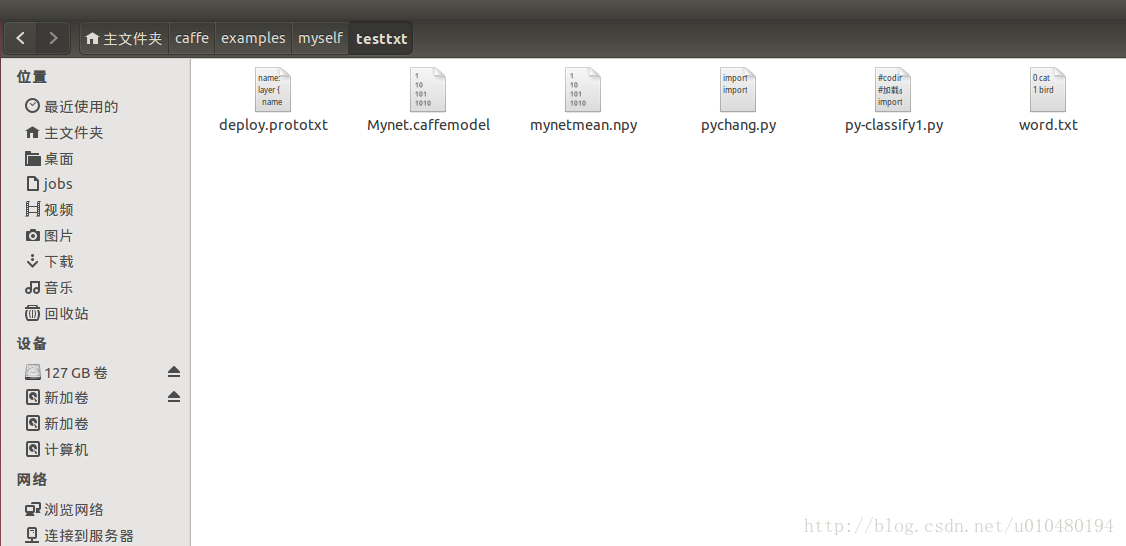The width and height of the screenshot is (1126, 546).
Task: Select the py-classify1.py script icon
Action: [x=893, y=90]
